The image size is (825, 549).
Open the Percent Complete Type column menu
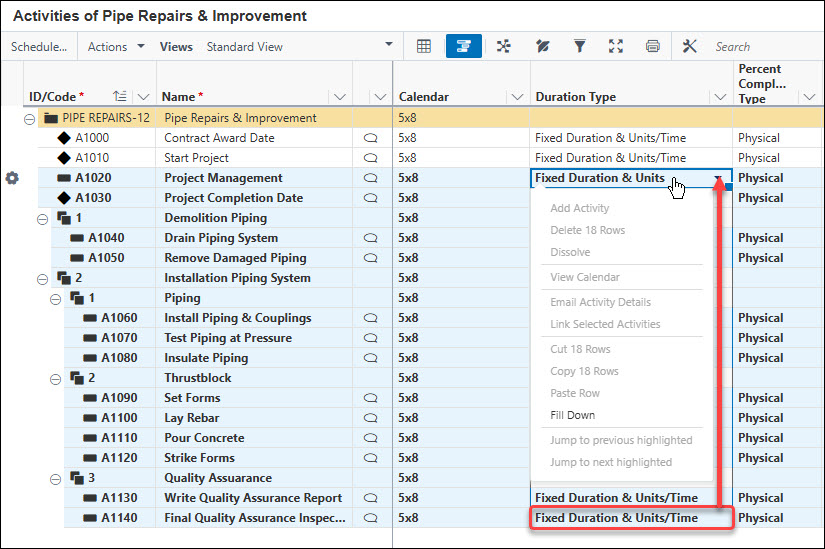pos(809,97)
